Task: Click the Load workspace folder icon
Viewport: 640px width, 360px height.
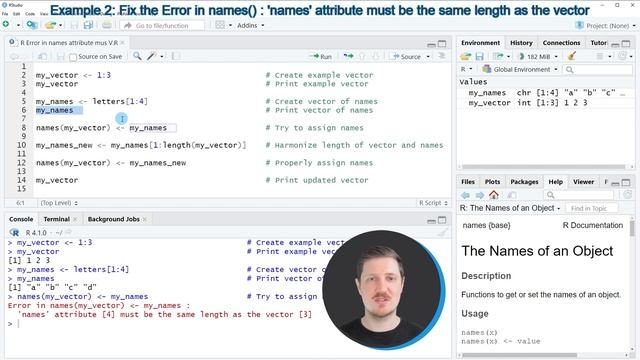Action: [465, 56]
